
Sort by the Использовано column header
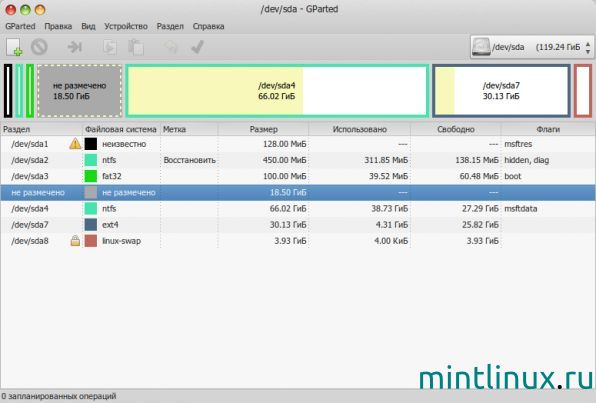(x=360, y=129)
